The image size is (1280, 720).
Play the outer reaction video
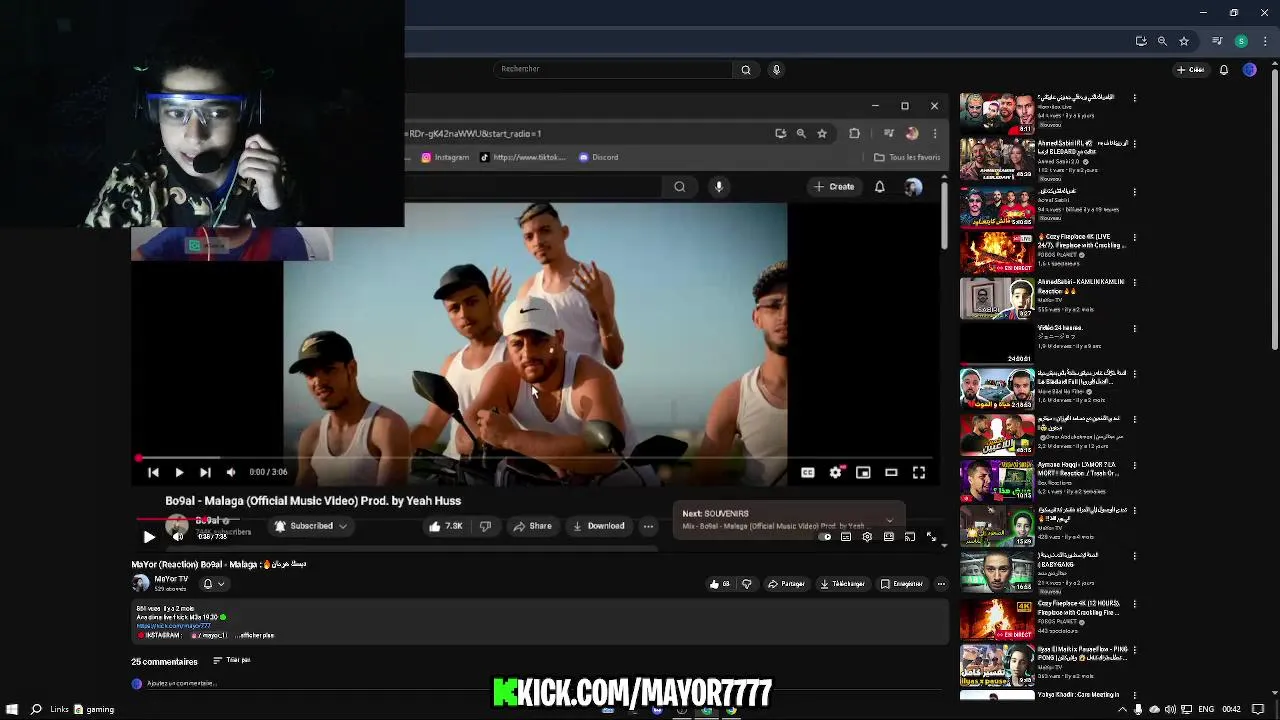point(149,537)
